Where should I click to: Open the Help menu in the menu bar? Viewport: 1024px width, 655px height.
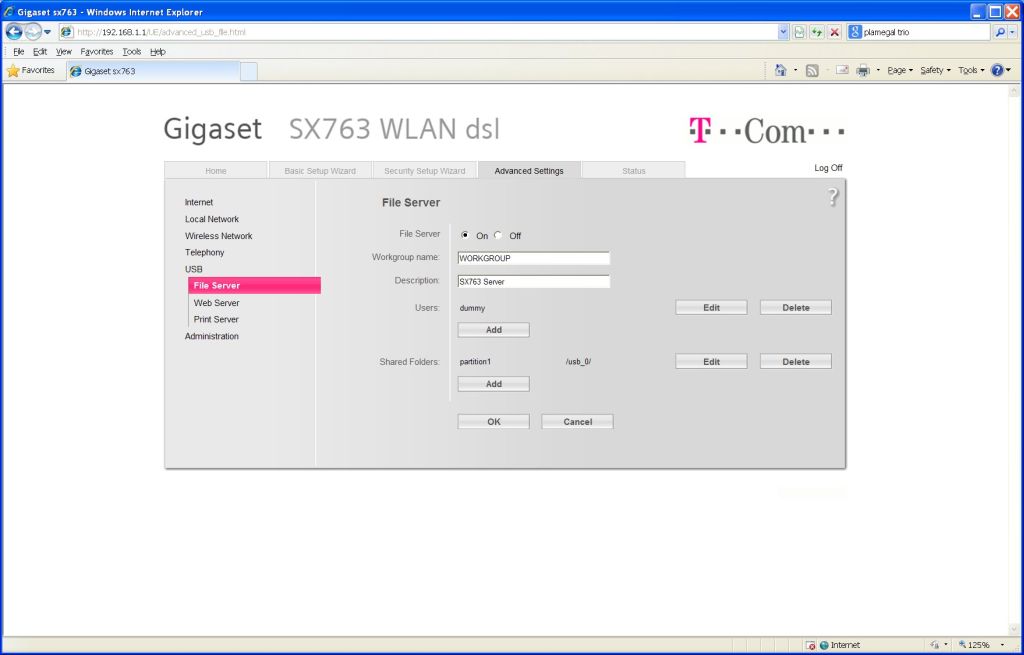(x=157, y=52)
